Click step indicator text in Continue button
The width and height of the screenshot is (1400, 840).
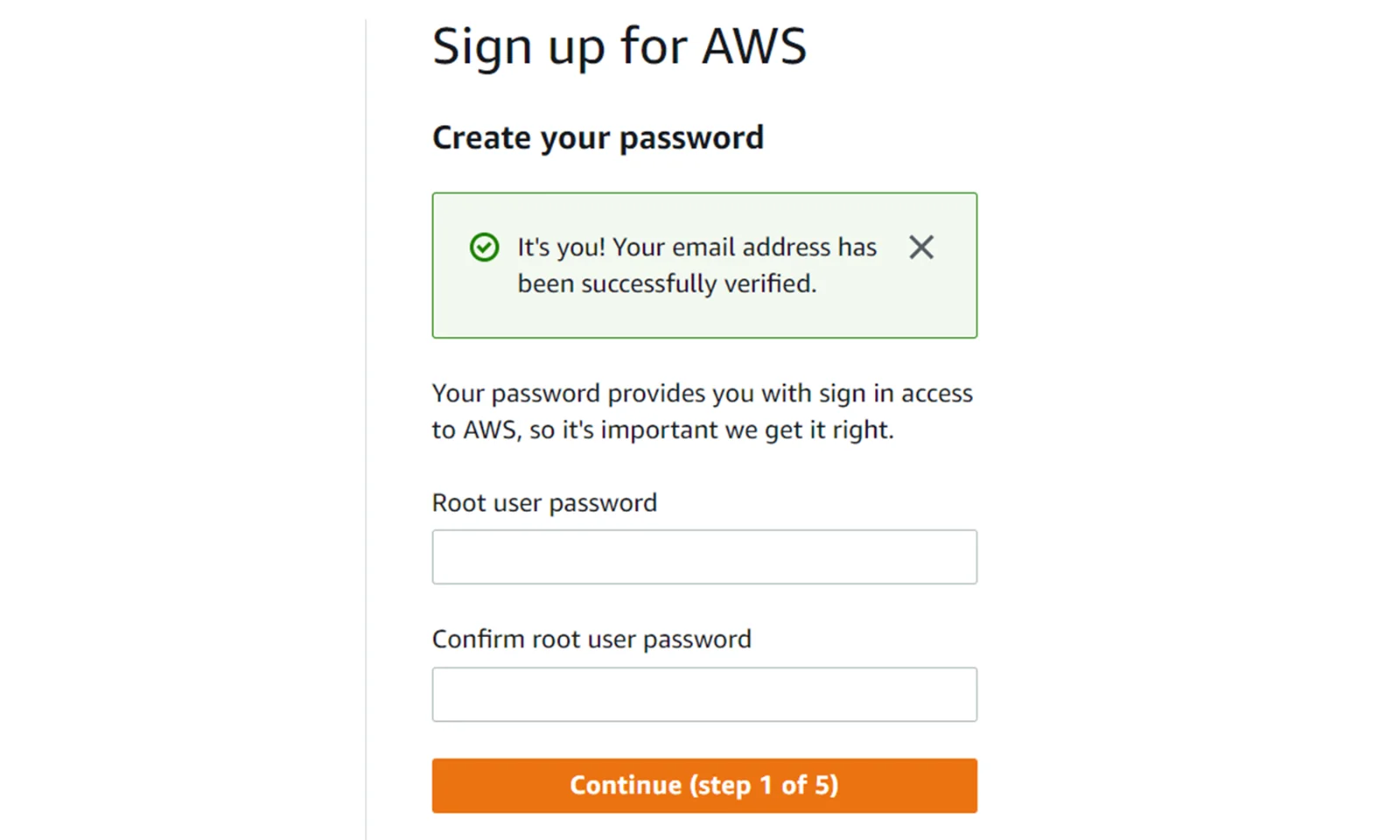[765, 785]
